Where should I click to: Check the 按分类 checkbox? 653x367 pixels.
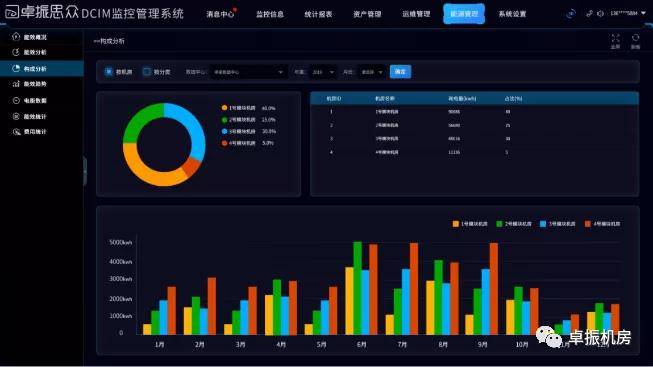(147, 72)
